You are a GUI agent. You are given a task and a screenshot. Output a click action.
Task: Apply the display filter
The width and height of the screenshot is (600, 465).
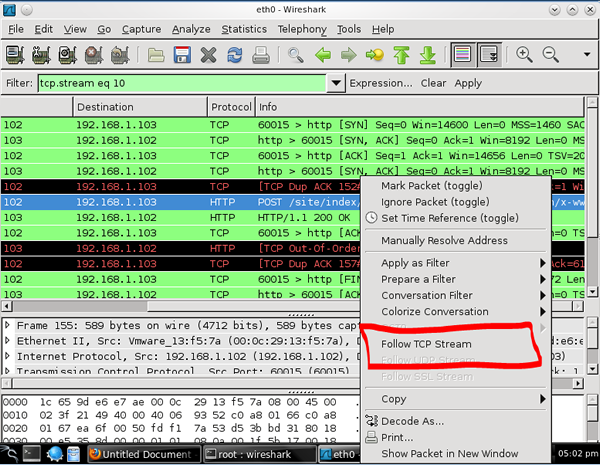(x=468, y=83)
